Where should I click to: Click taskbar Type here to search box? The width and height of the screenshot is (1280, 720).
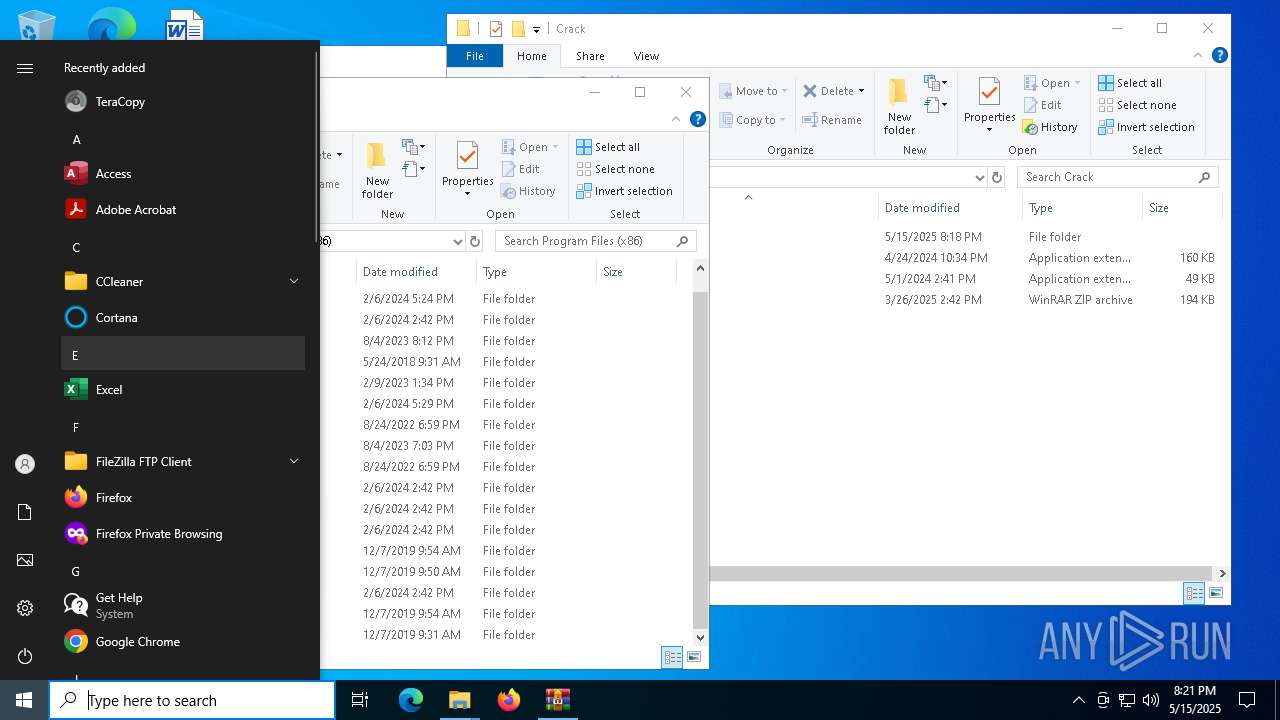tap(192, 700)
